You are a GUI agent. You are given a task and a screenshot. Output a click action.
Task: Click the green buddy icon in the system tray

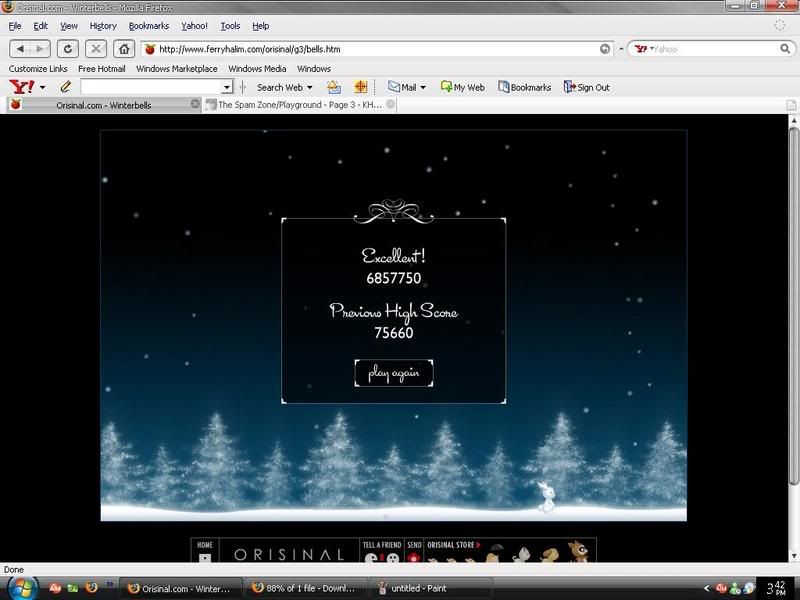coord(735,588)
